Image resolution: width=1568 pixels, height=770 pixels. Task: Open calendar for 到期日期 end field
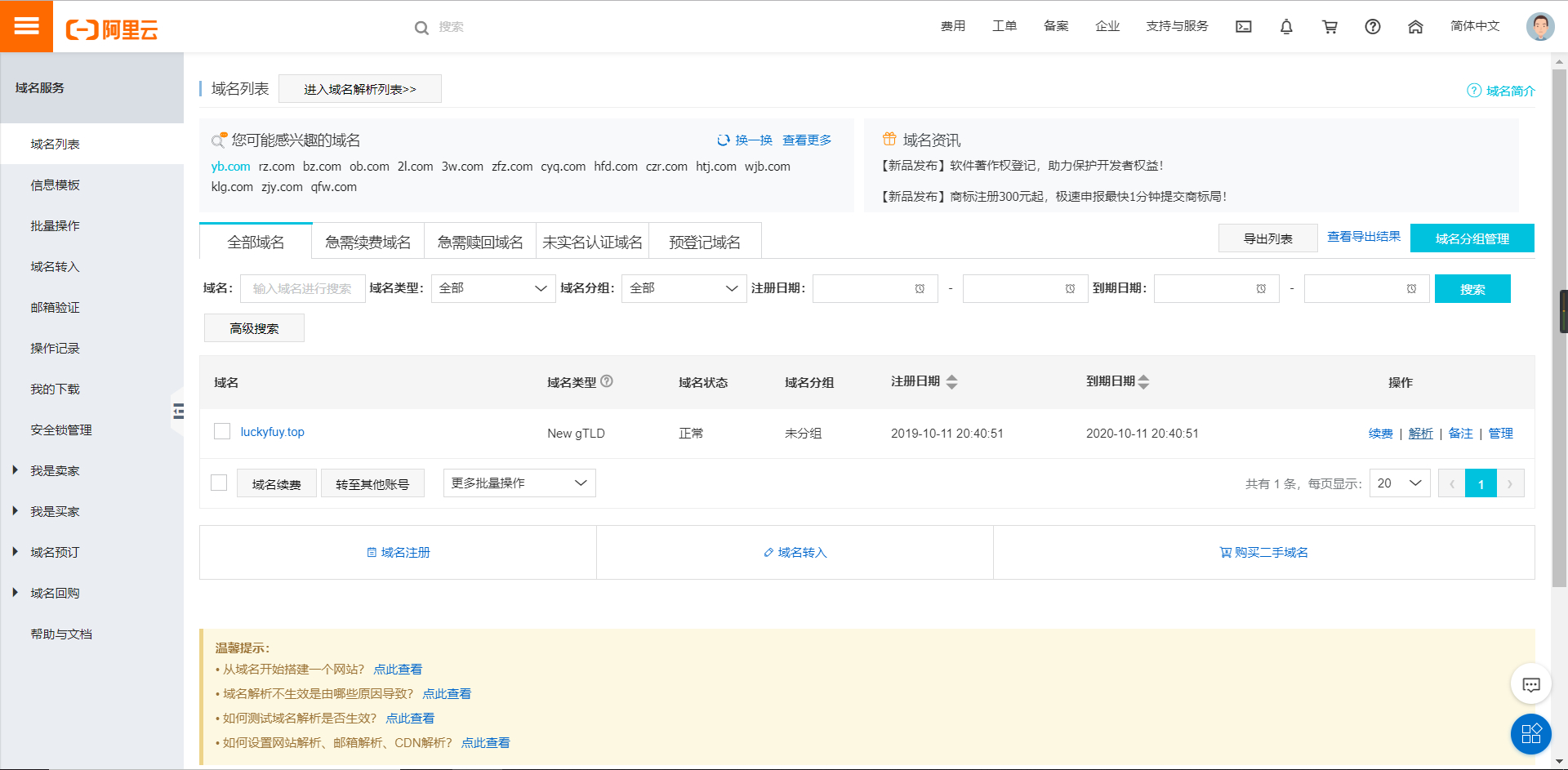pyautogui.click(x=1411, y=289)
